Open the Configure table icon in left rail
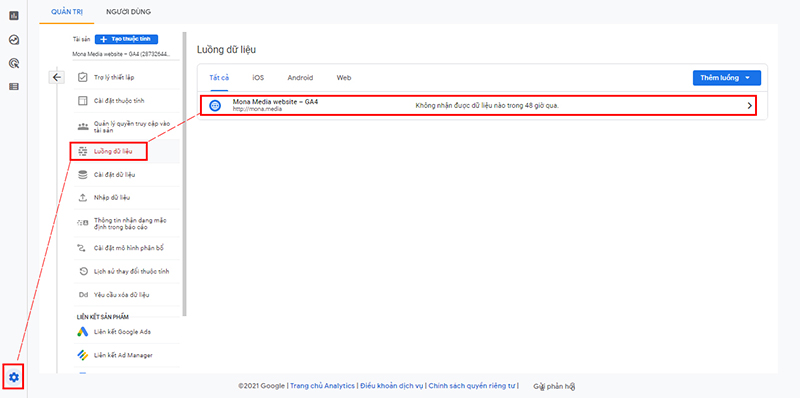The width and height of the screenshot is (800, 398). click(14, 87)
